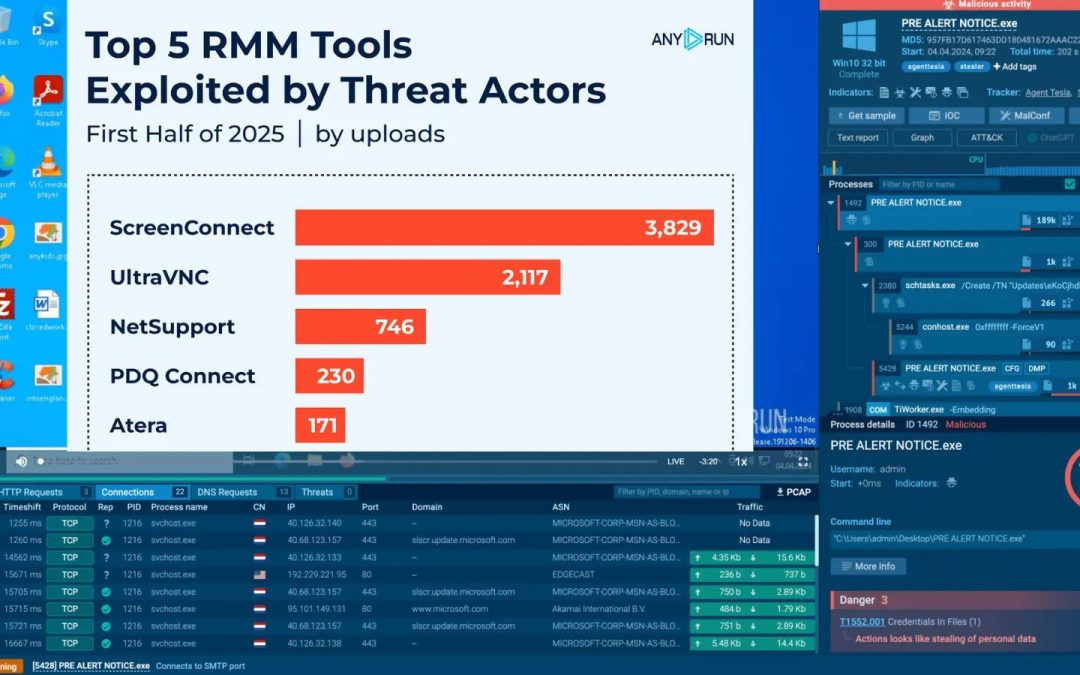Open the ATT&CK matrix view
Viewport: 1080px width, 675px height.
pos(987,138)
